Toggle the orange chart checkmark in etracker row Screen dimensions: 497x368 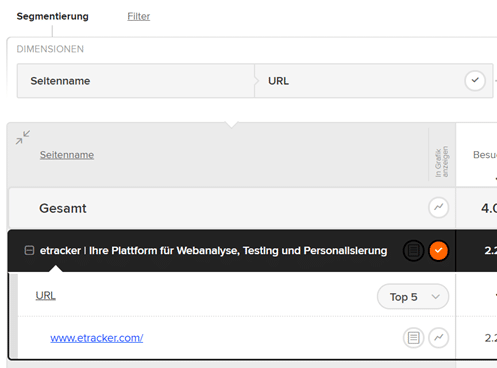(438, 250)
